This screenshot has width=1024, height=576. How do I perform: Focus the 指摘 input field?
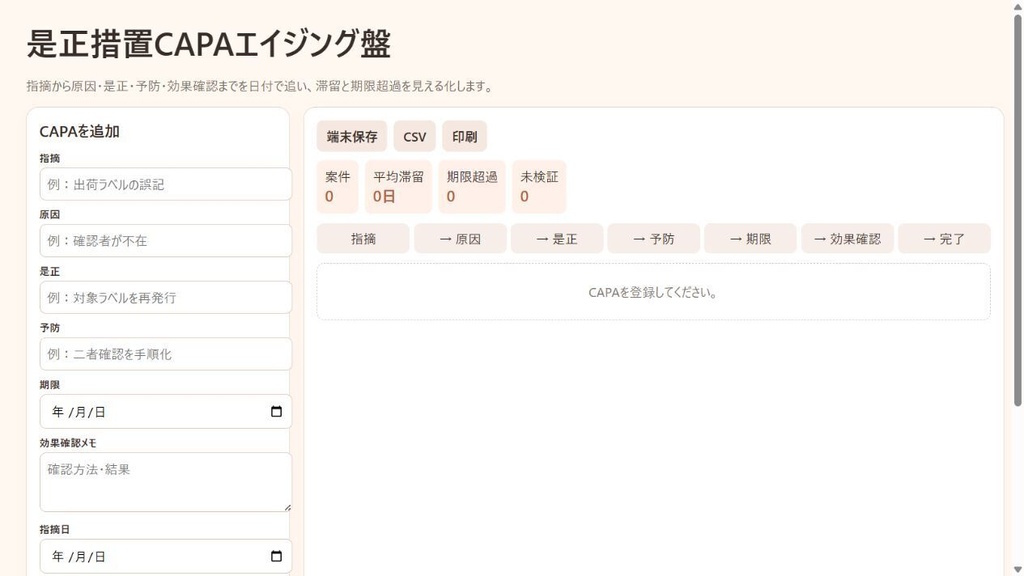166,184
